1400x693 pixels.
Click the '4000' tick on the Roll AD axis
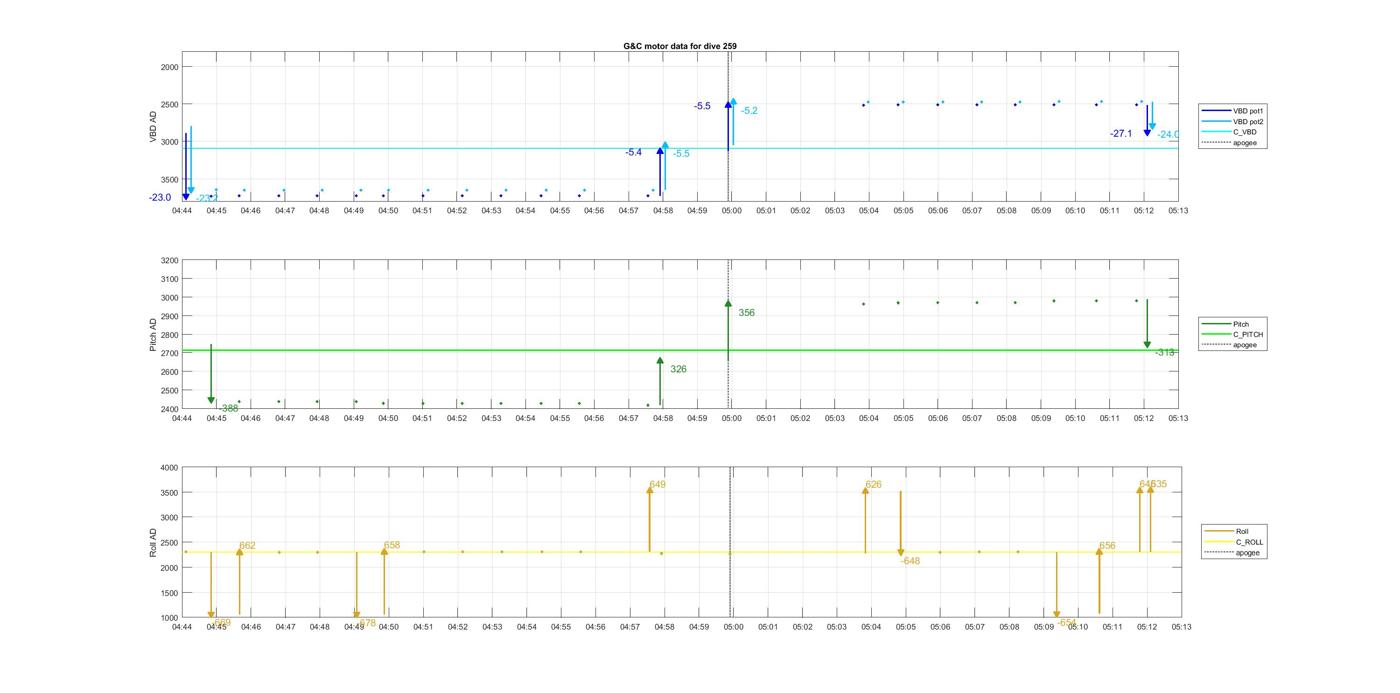pyautogui.click(x=169, y=467)
